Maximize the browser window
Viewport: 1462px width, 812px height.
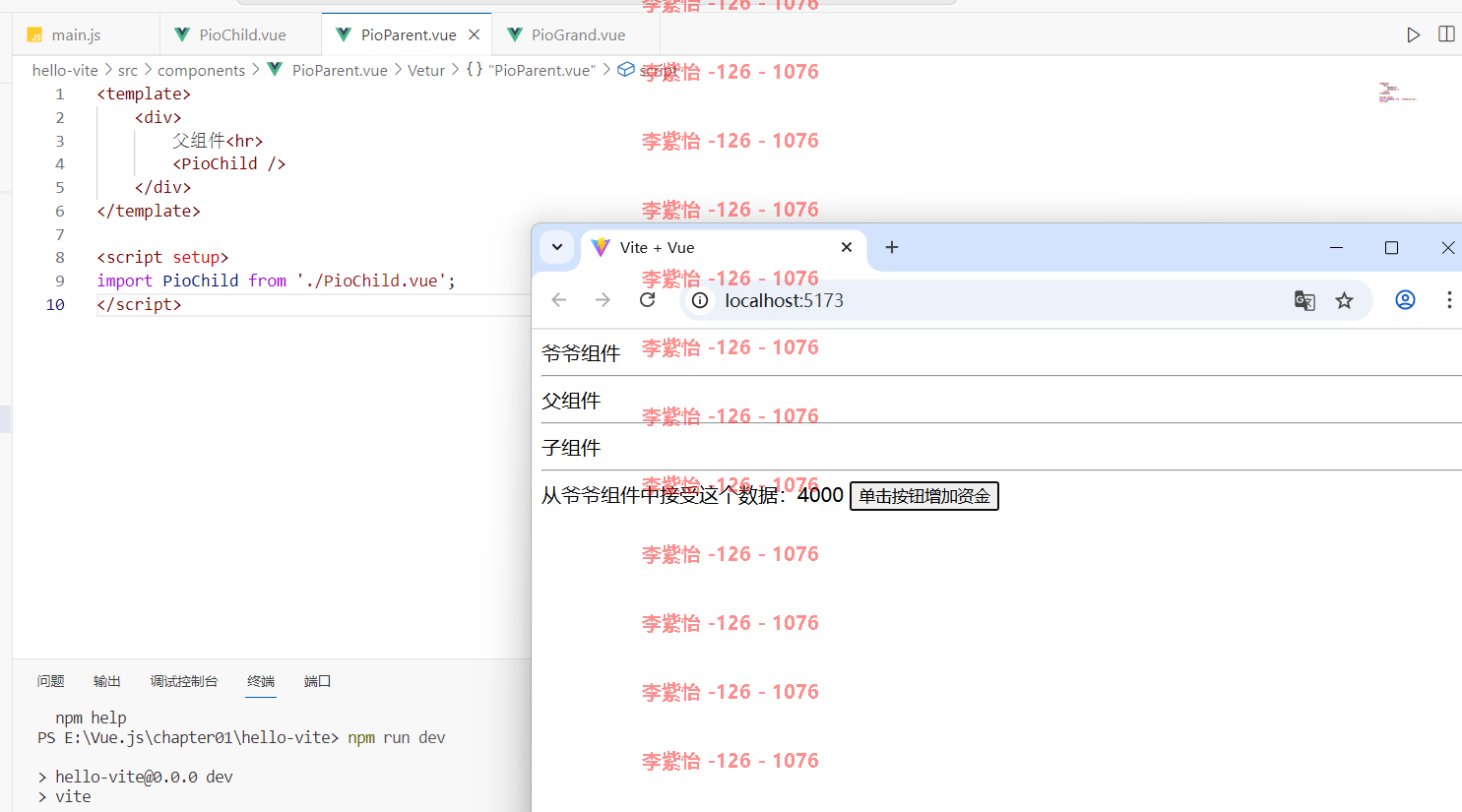coord(1391,247)
